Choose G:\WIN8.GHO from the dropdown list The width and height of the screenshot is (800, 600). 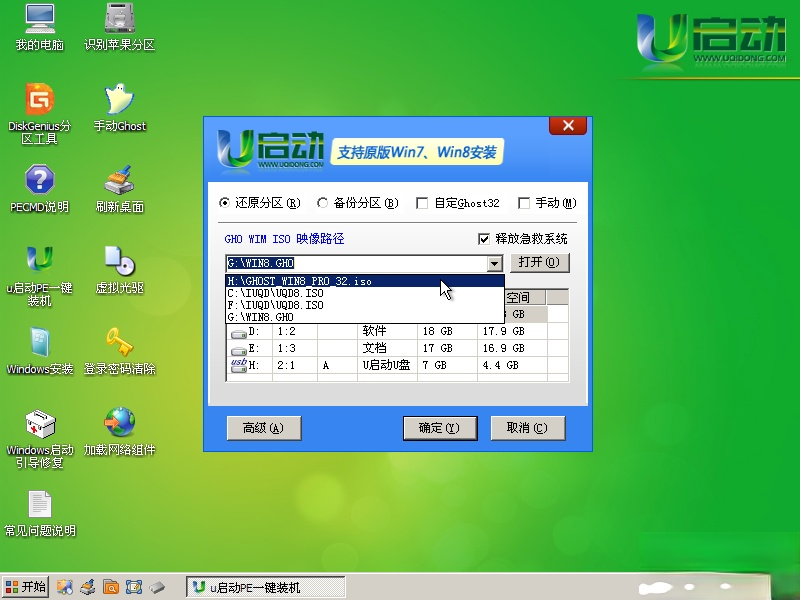364,317
